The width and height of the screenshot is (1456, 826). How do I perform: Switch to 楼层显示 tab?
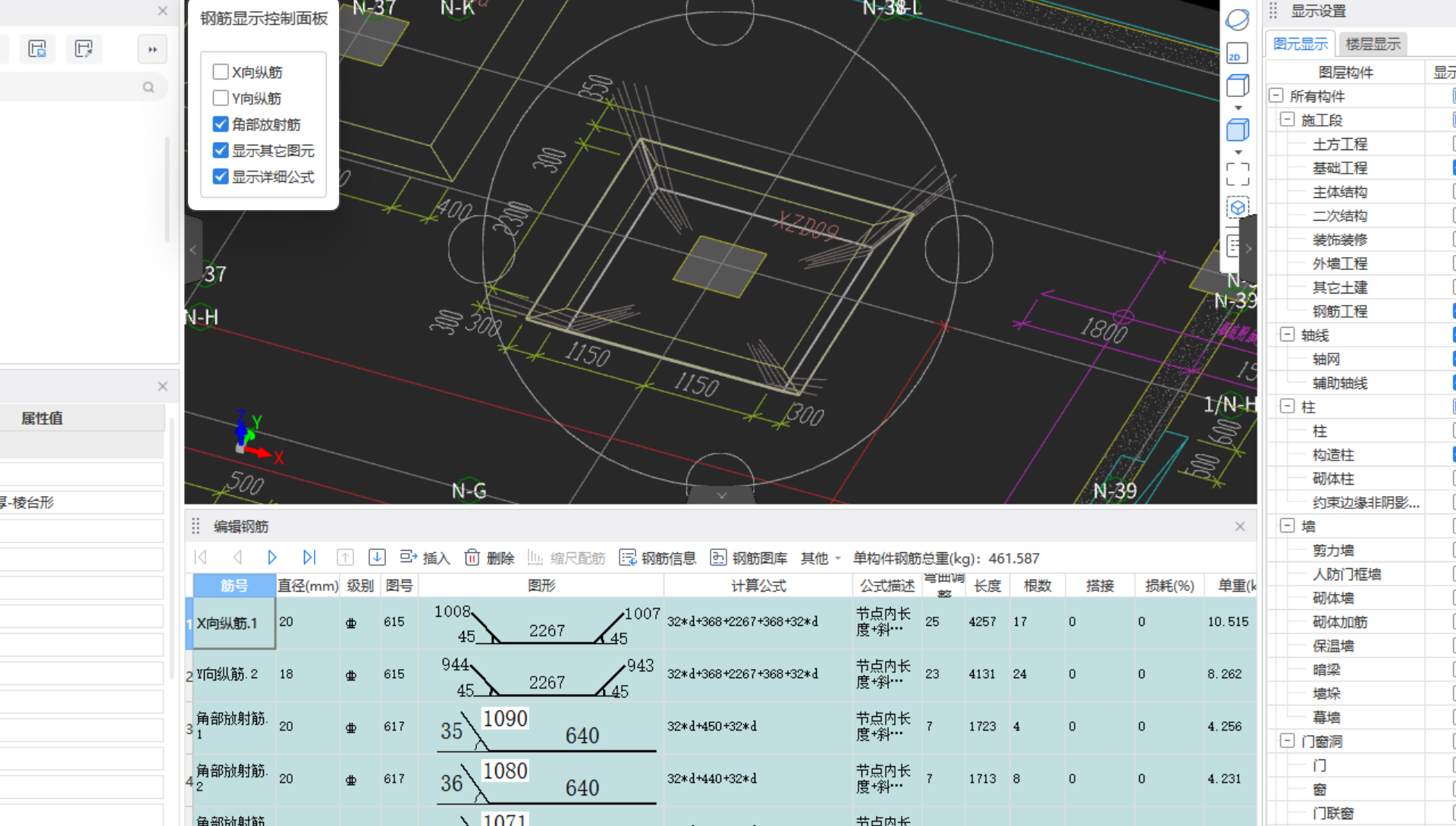pos(1373,44)
